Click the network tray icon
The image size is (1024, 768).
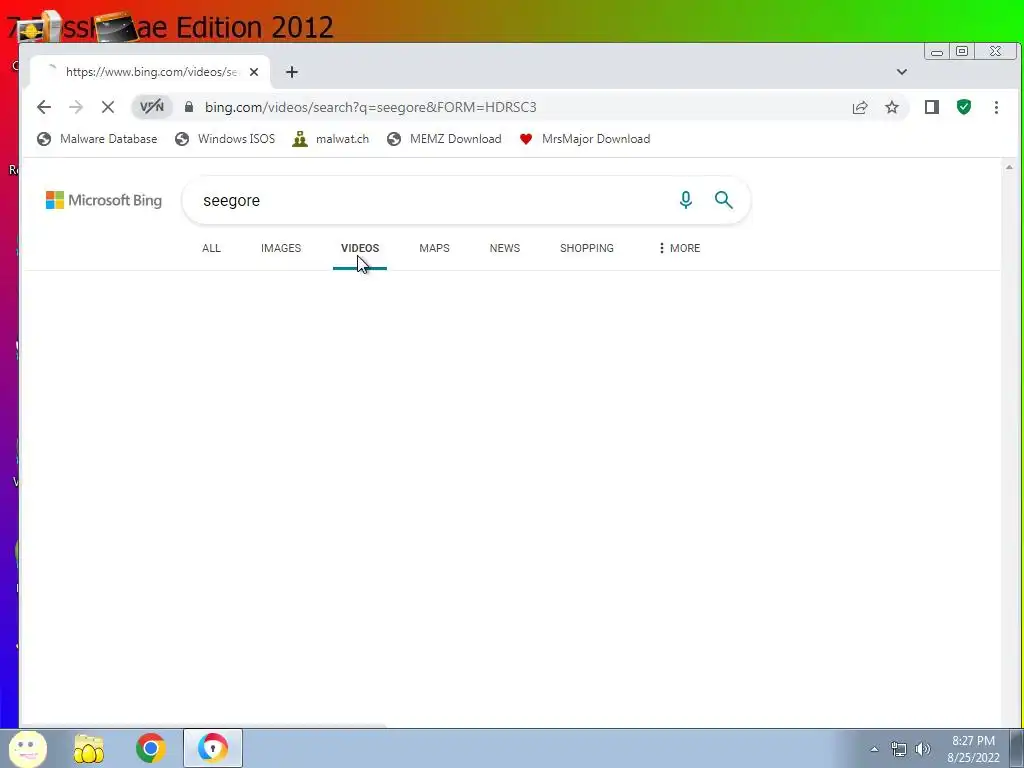pyautogui.click(x=899, y=750)
